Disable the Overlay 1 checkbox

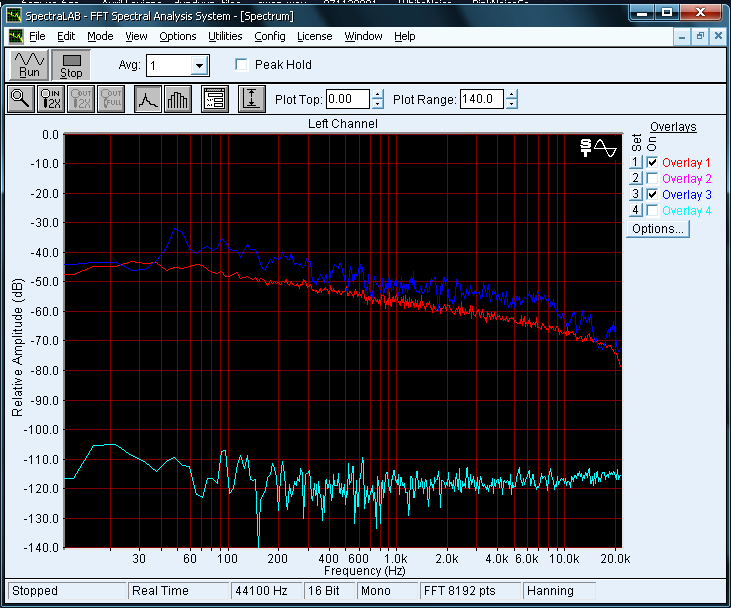tap(652, 162)
